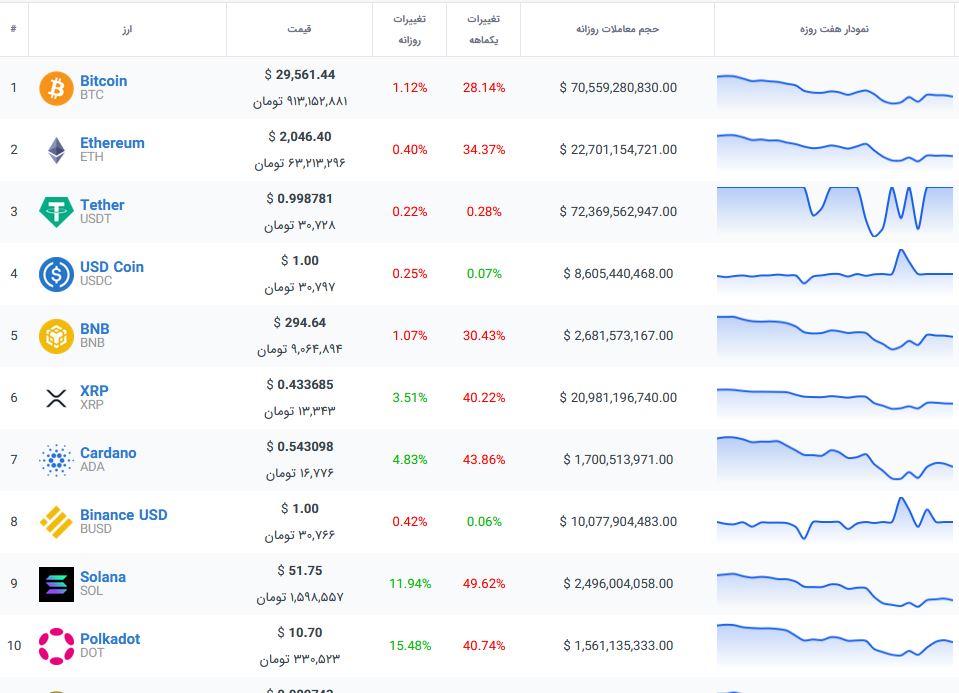Open the Binance USD page link
959x693 pixels.
point(124,515)
